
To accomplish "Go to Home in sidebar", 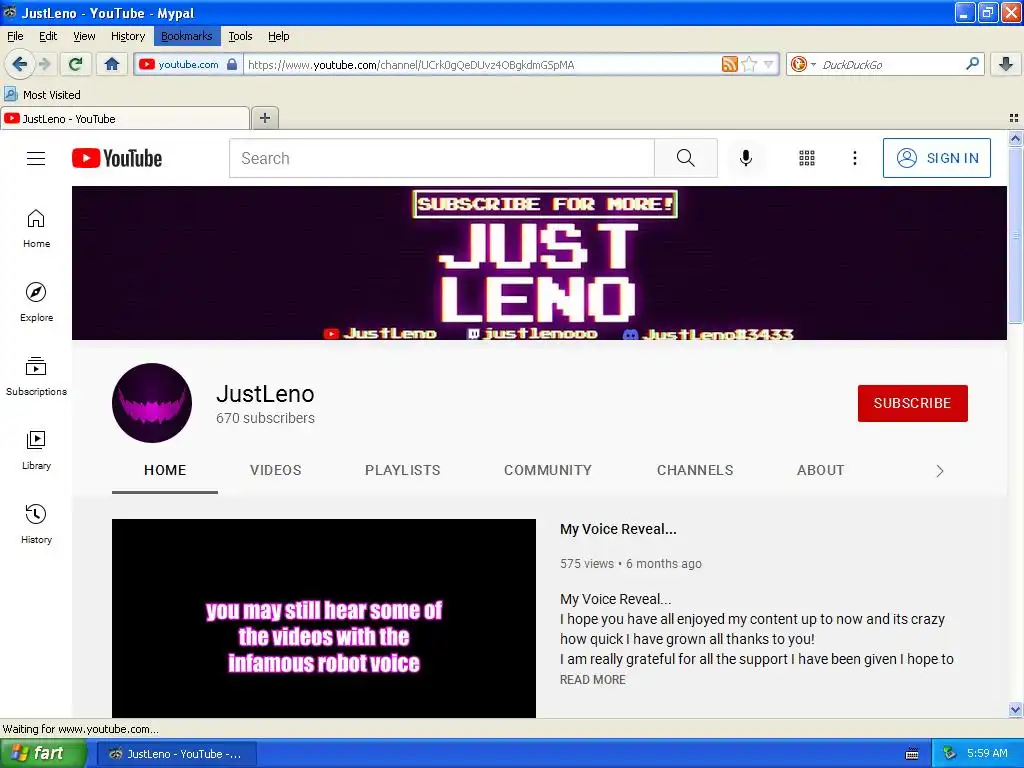I will (37, 229).
